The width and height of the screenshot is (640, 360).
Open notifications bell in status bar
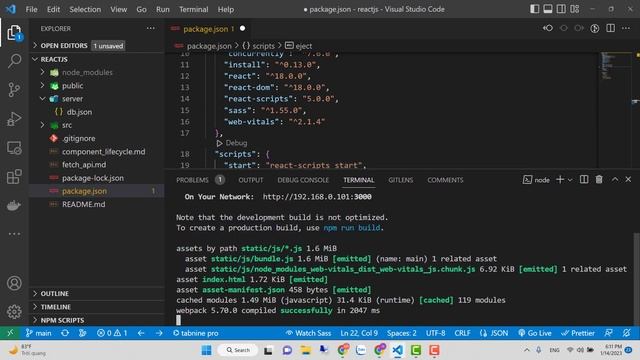pos(627,333)
